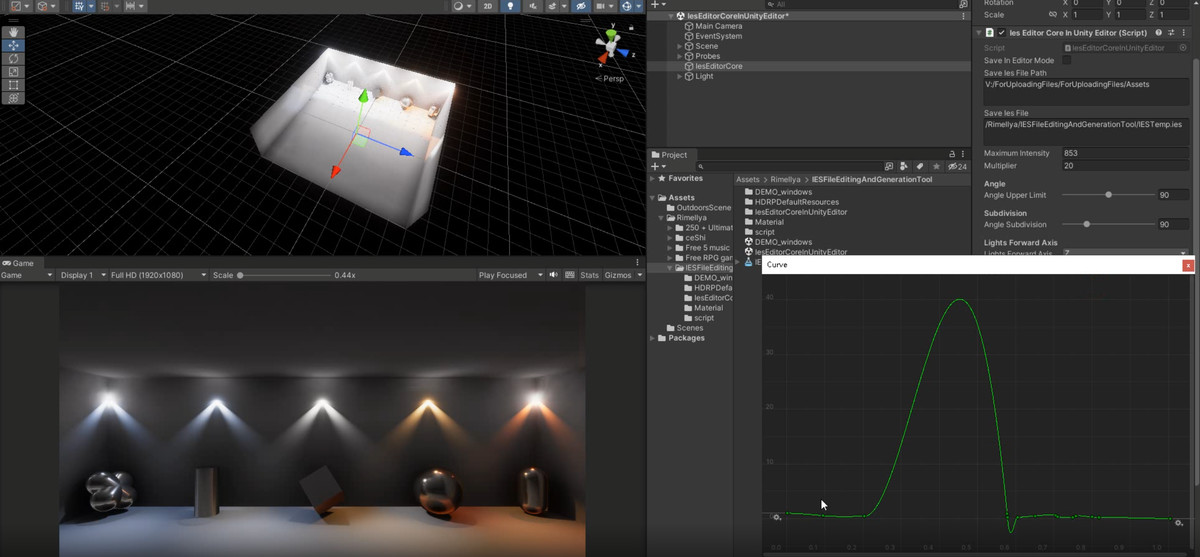Collapse Ies Editor Core script component
1200x557 pixels.
(979, 33)
